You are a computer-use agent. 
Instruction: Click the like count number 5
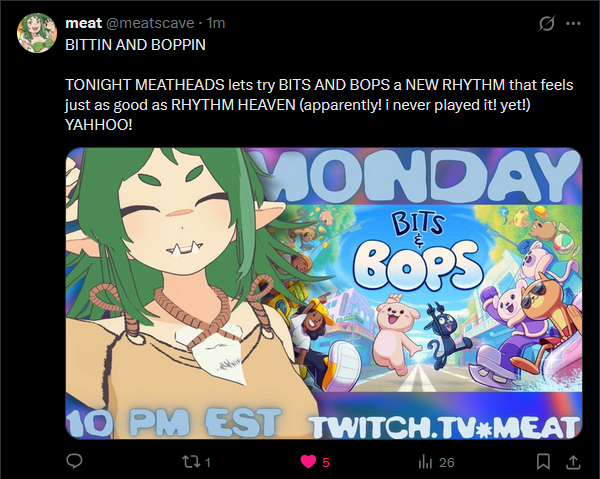coord(326,463)
